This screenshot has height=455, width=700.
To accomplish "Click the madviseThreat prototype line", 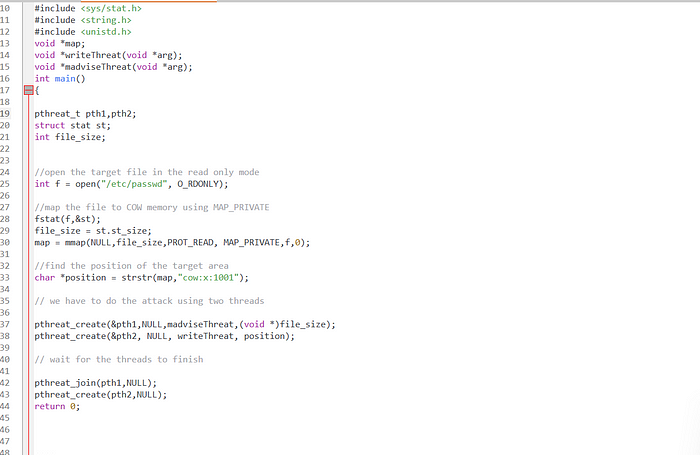I will pyautogui.click(x=113, y=67).
